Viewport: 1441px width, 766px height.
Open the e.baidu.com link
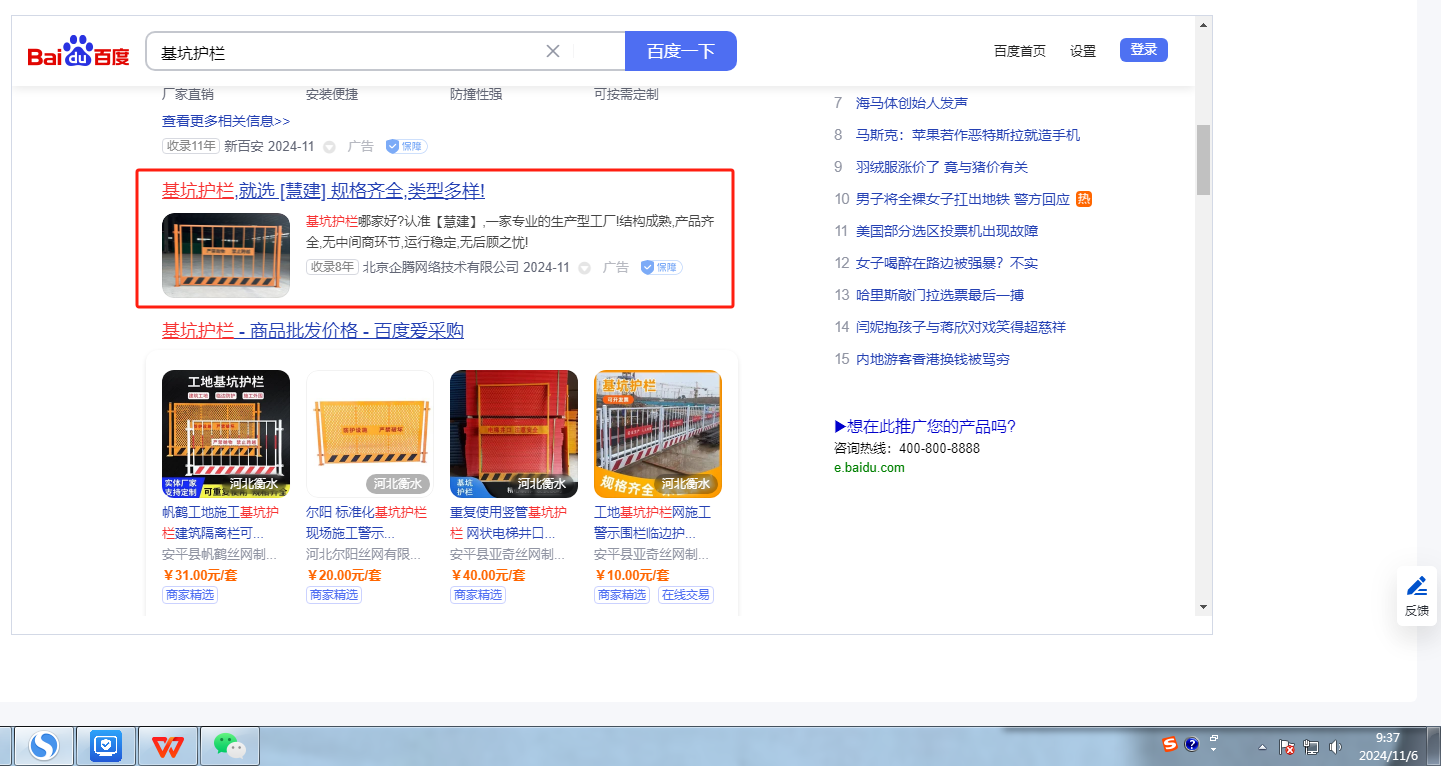point(869,467)
